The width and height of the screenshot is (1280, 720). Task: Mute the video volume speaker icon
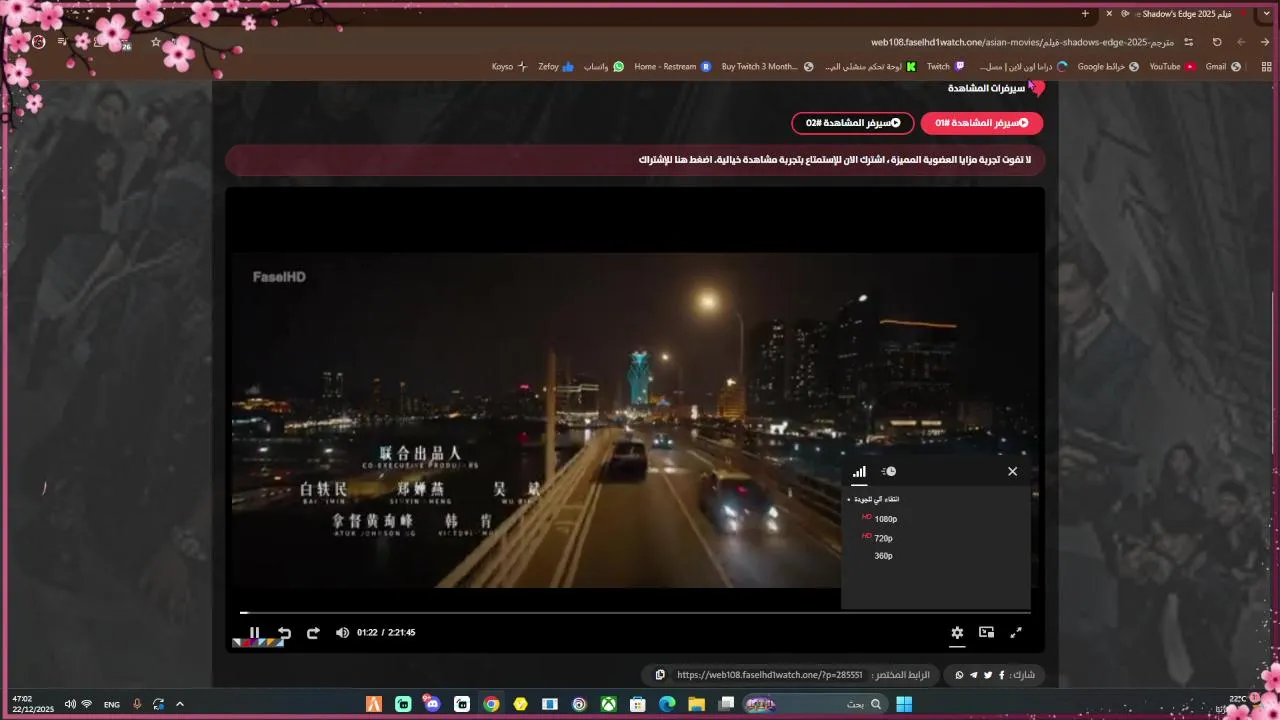pyautogui.click(x=342, y=632)
